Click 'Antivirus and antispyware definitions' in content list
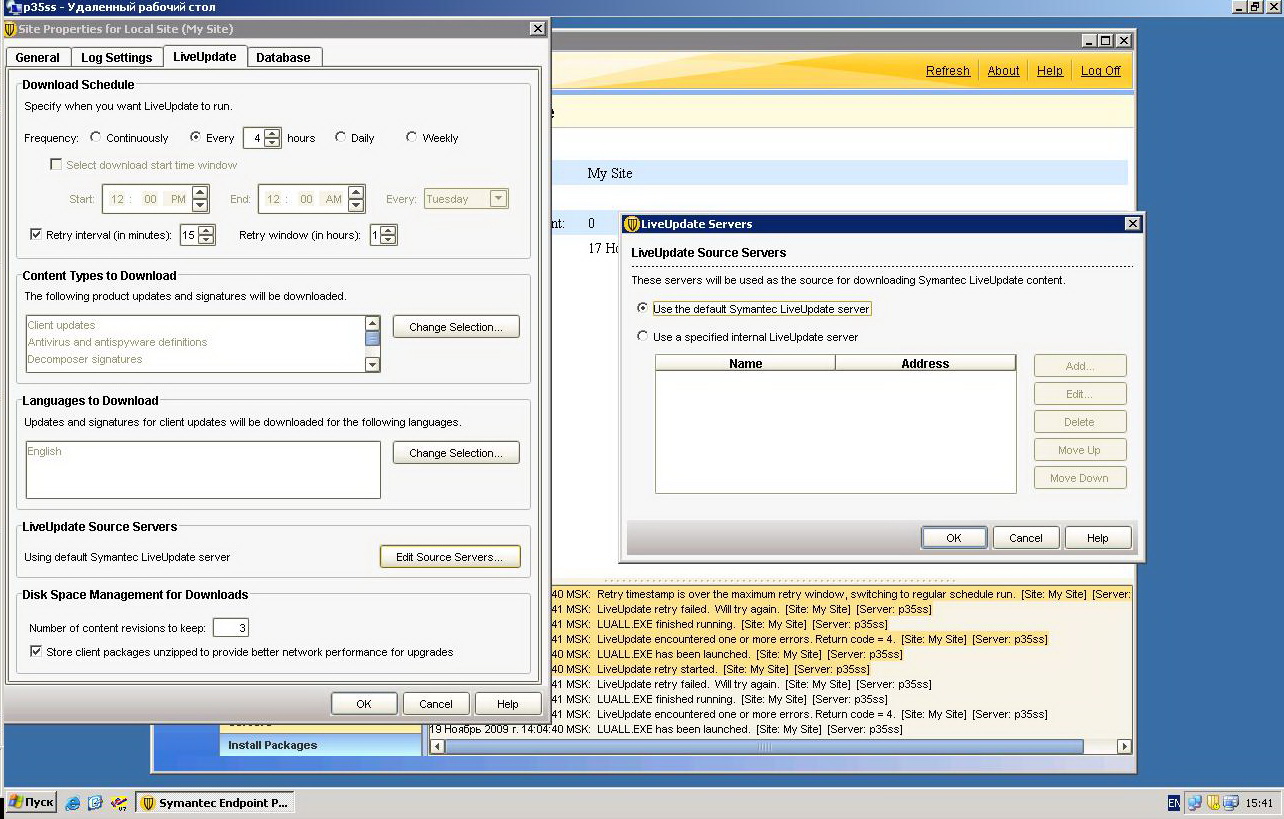 (118, 342)
